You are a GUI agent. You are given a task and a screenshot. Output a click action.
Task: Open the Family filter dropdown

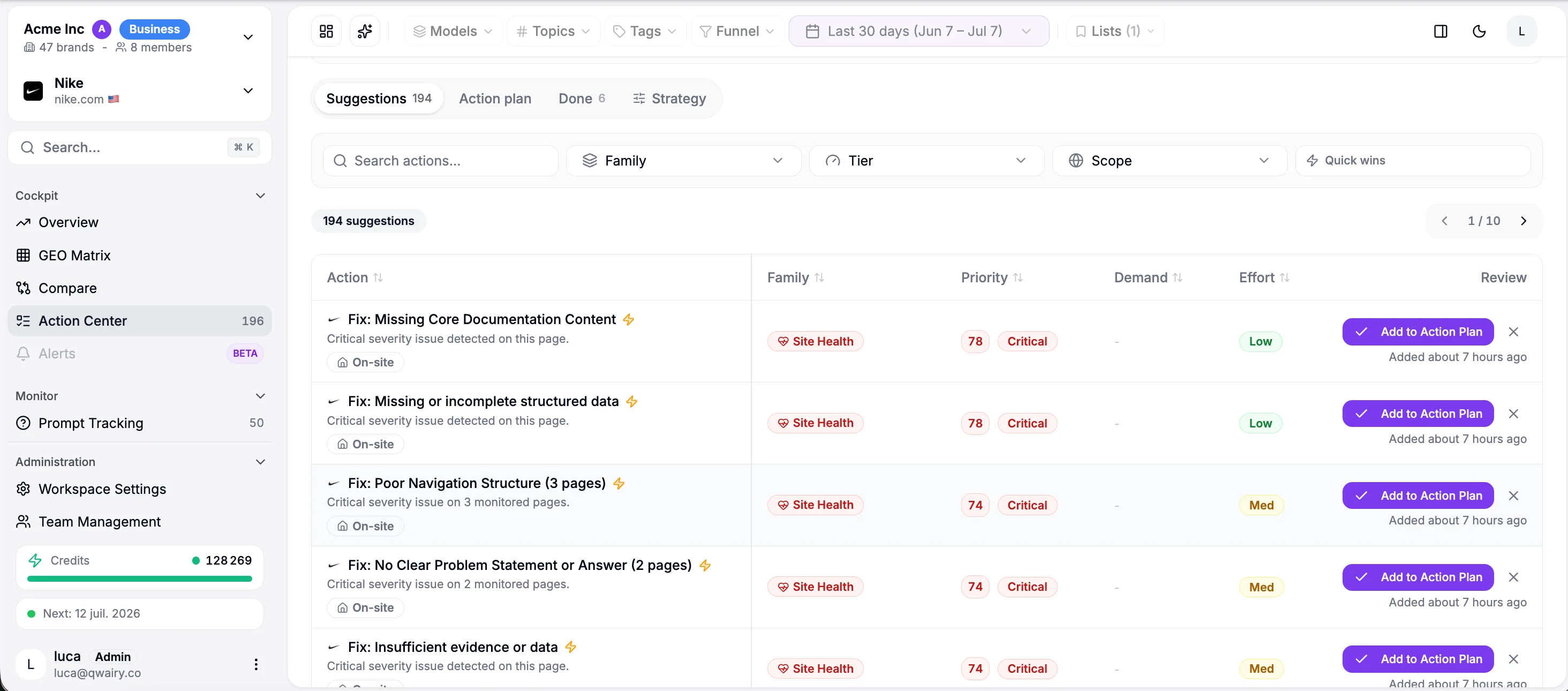click(x=683, y=161)
